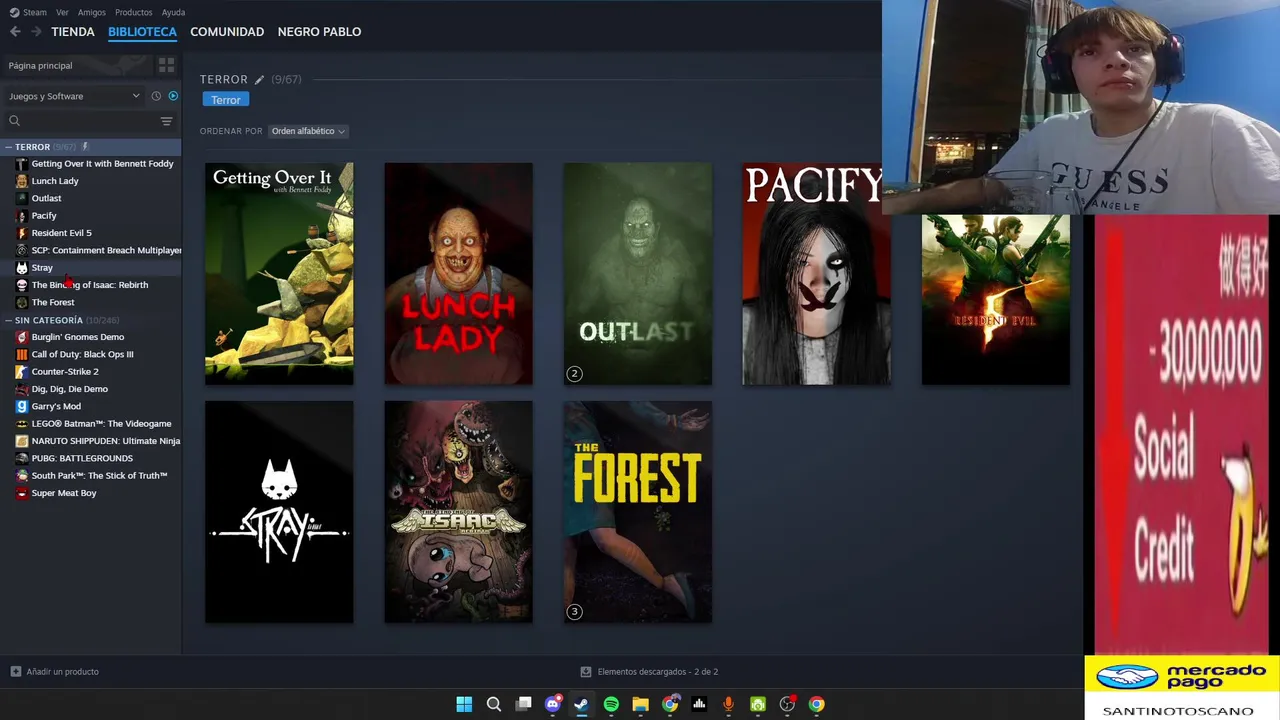Sort library by recent activity clock icon
1280x720 pixels.
156,96
